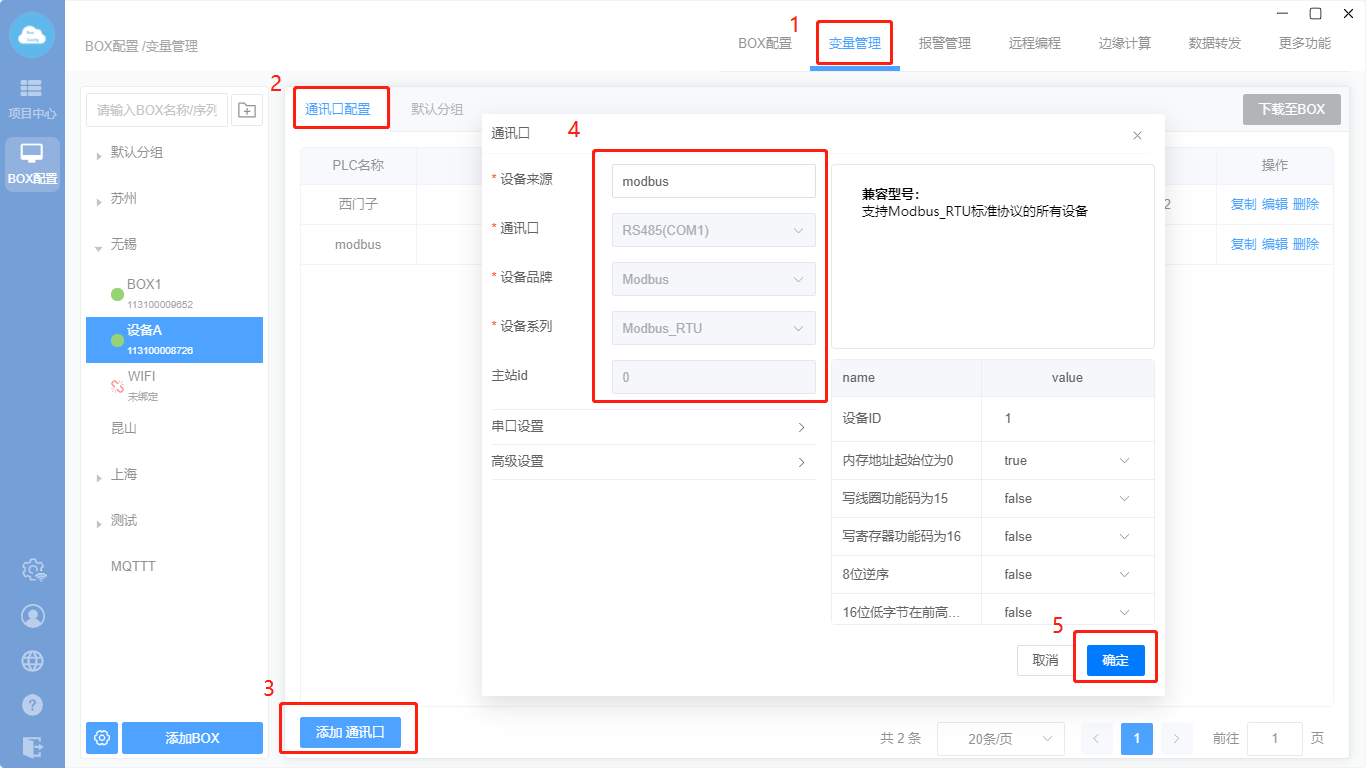Open the 20条/页 page size dropdown
Screen dimensions: 1366x768
[1000, 739]
